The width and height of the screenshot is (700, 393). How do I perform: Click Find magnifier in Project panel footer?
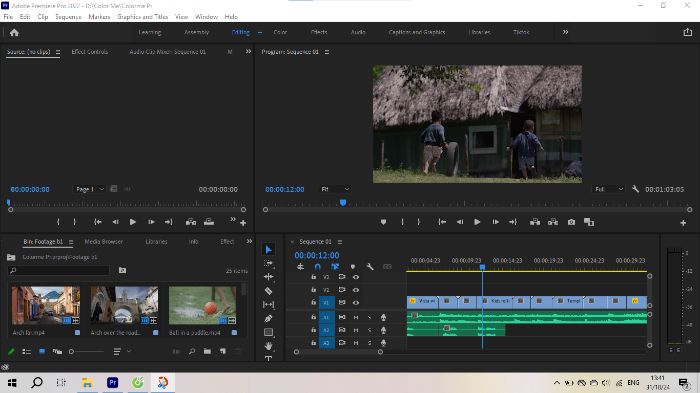(x=192, y=351)
